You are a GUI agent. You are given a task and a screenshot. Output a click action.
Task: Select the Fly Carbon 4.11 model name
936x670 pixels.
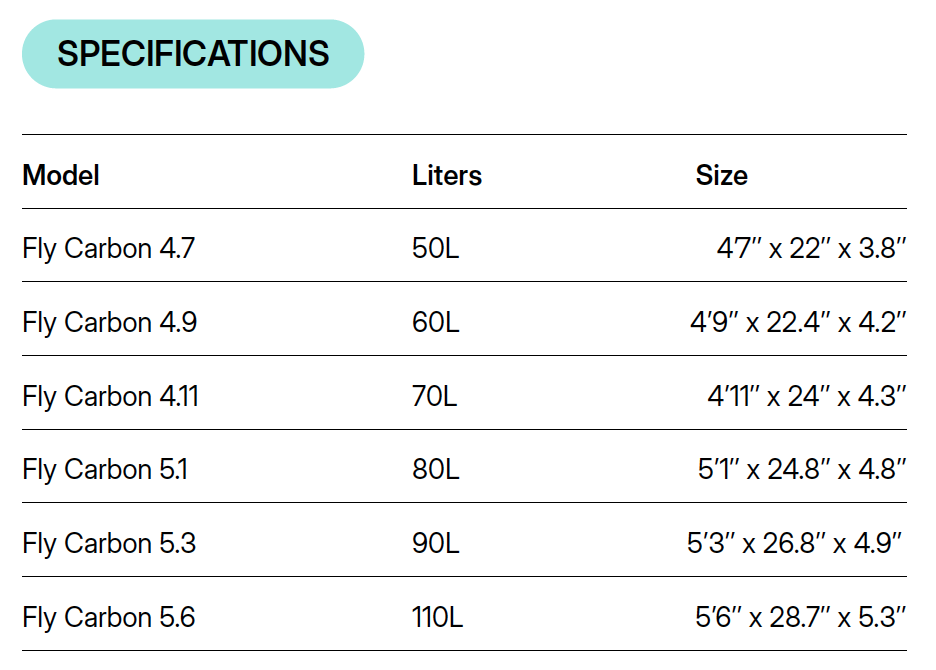110,396
